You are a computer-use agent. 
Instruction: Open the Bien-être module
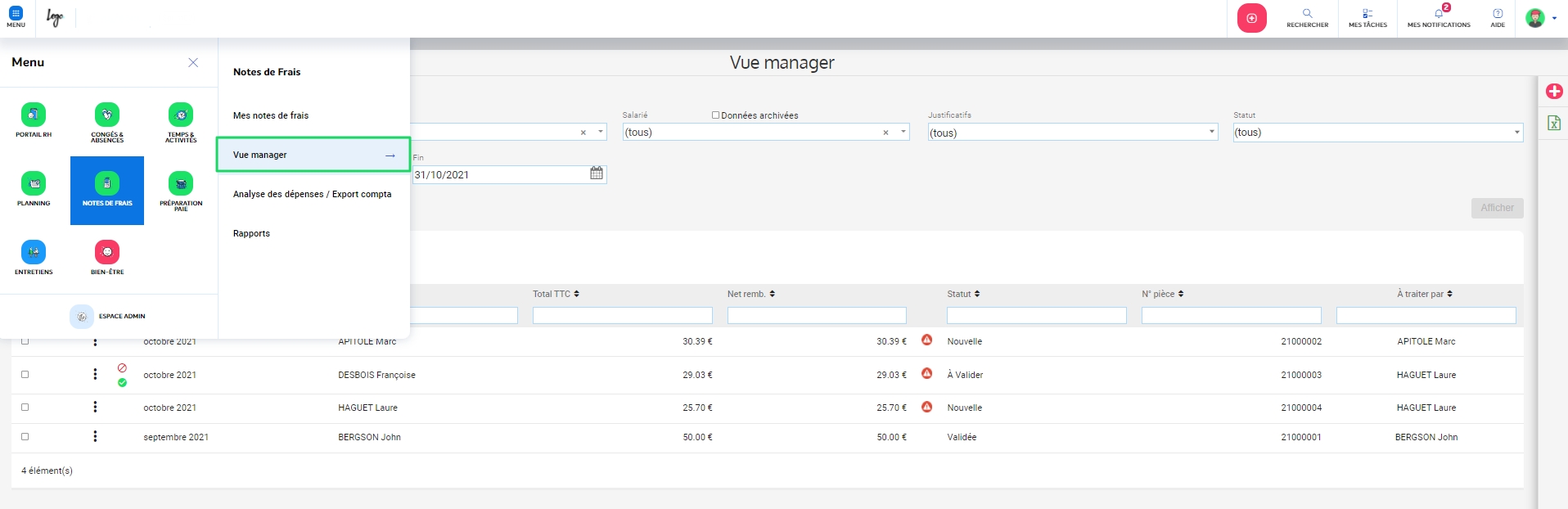107,259
